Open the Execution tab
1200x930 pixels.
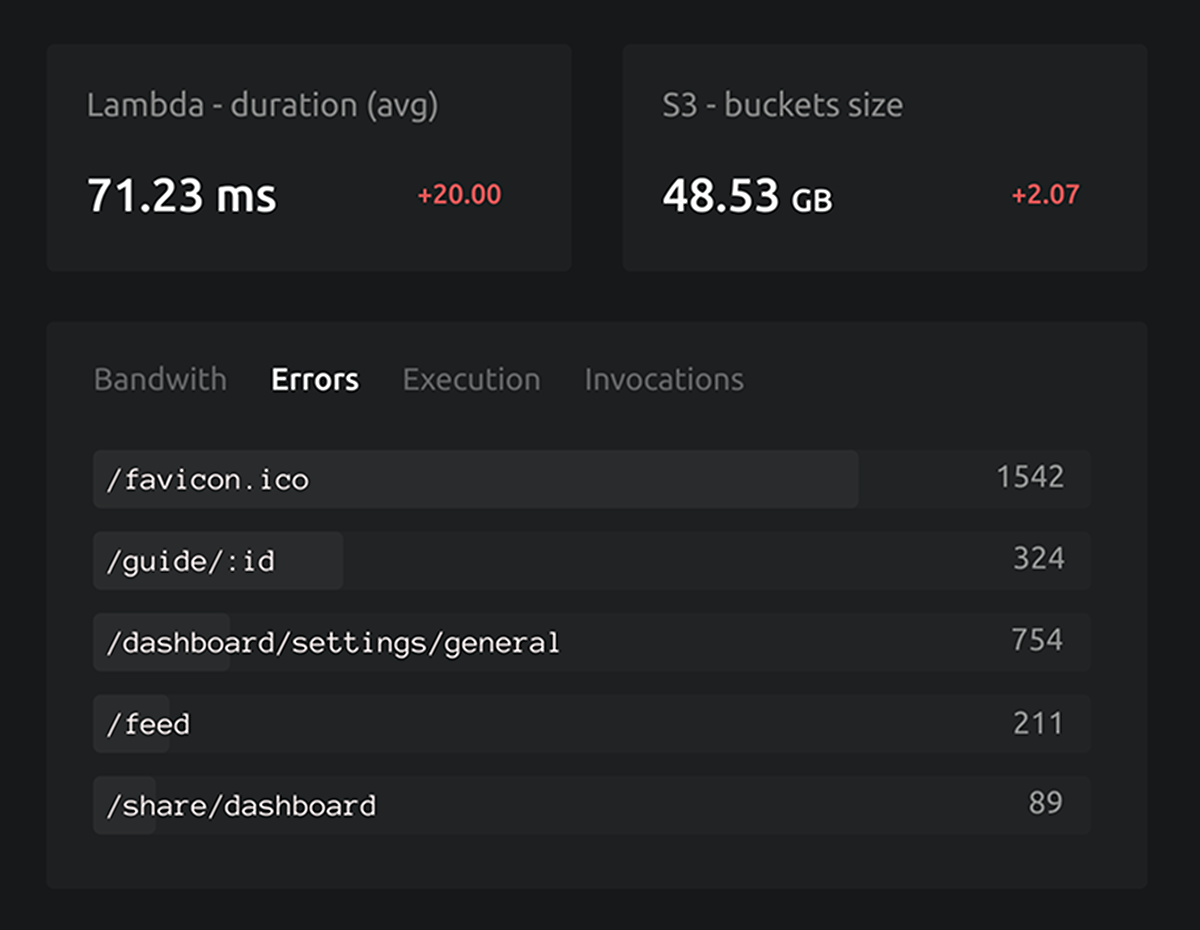(471, 380)
